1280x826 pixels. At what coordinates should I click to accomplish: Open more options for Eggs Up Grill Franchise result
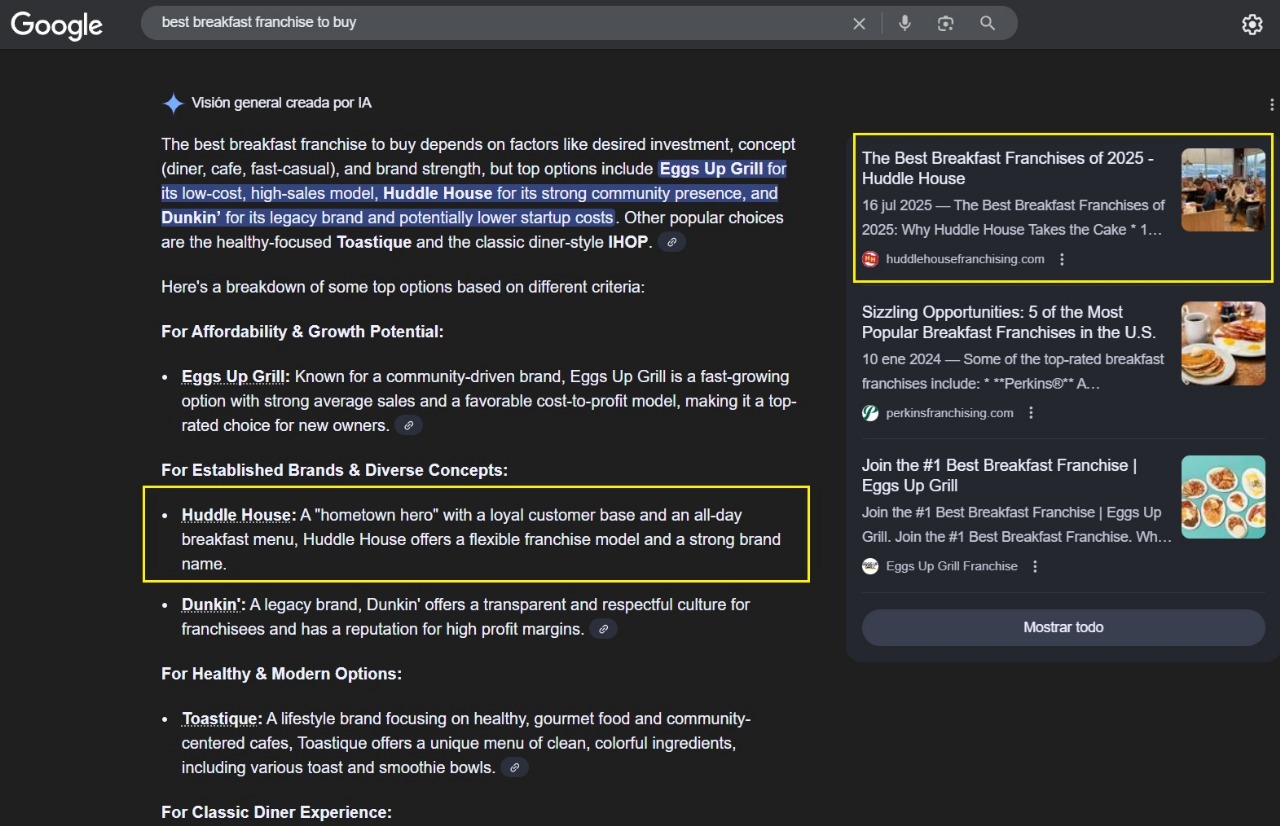pyautogui.click(x=1035, y=566)
